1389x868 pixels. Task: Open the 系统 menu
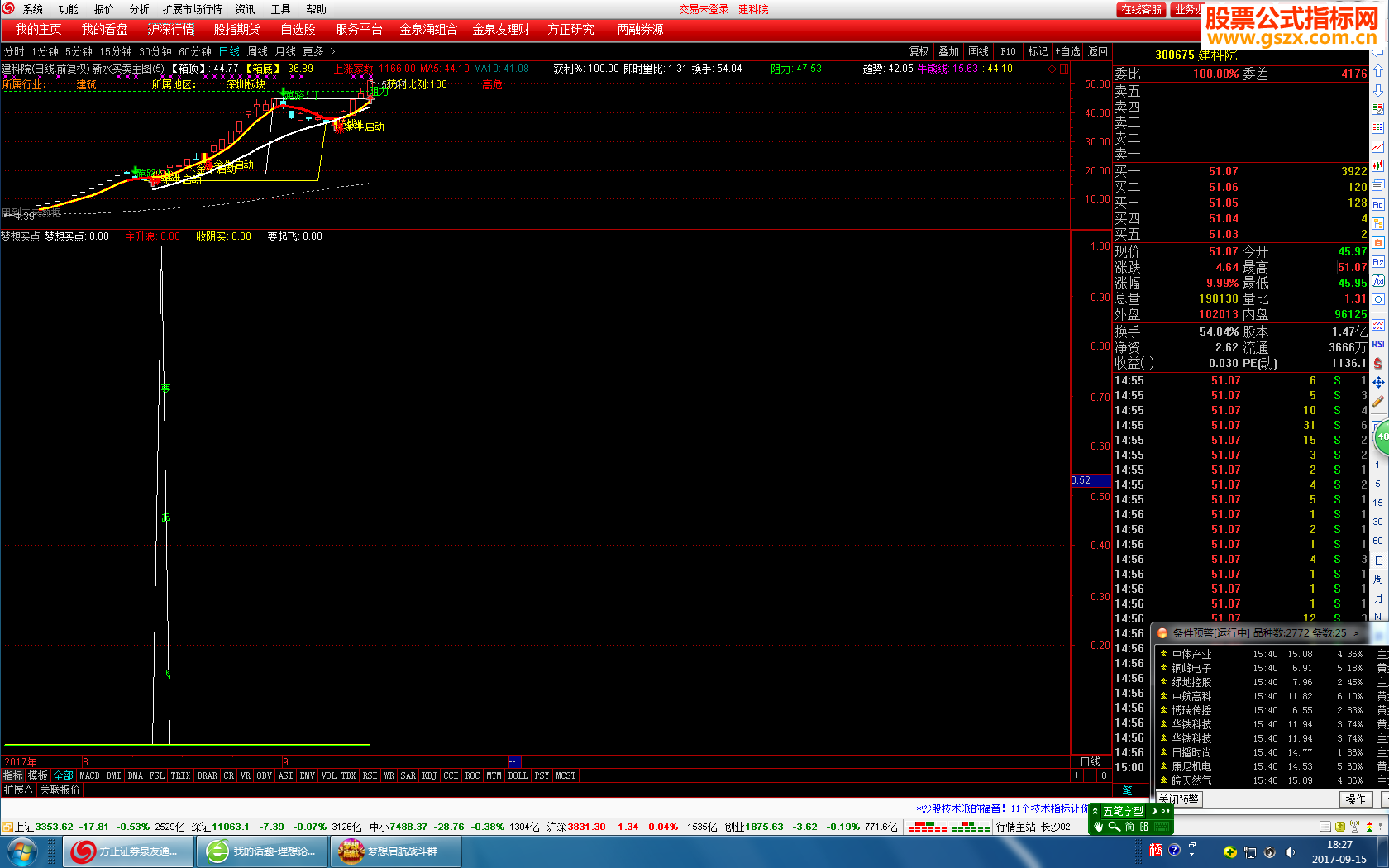coord(33,9)
